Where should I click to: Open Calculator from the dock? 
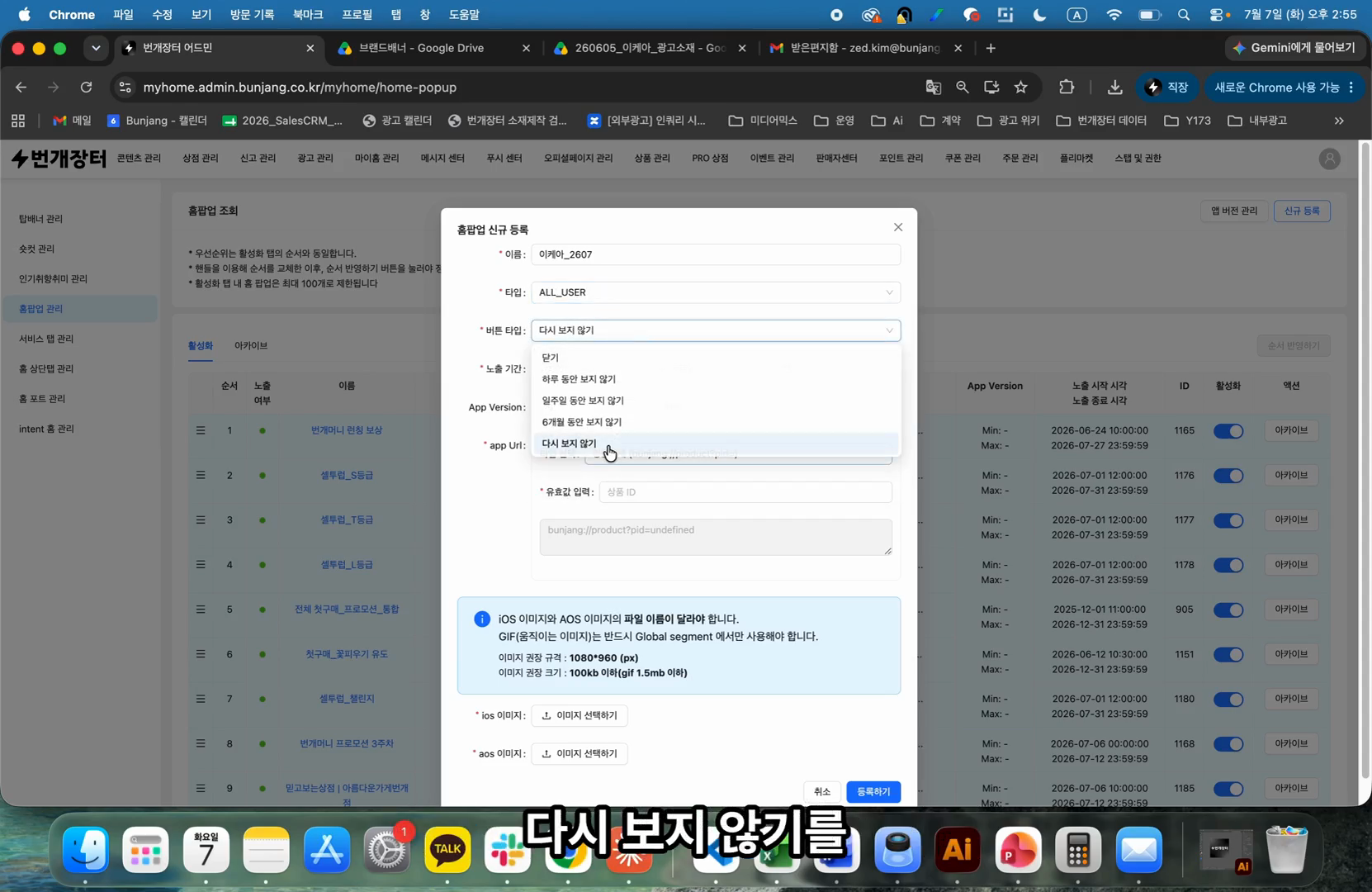click(1078, 850)
